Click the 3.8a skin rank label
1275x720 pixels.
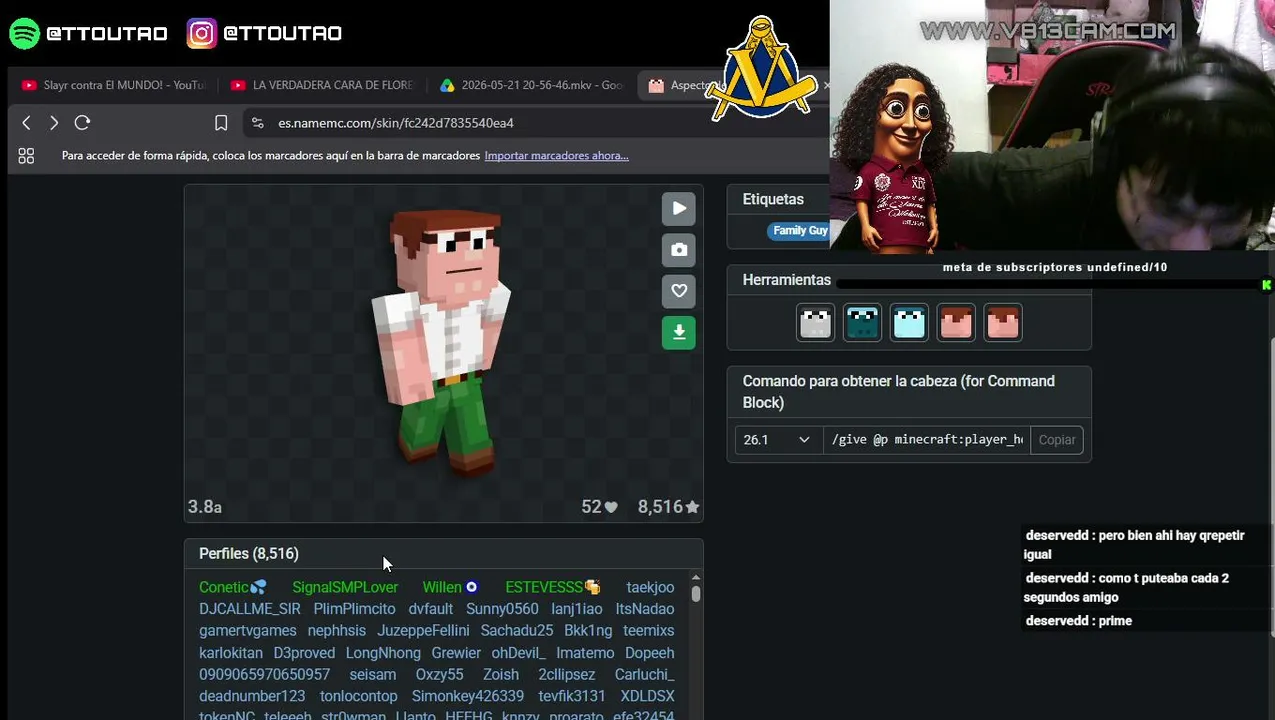tap(205, 507)
